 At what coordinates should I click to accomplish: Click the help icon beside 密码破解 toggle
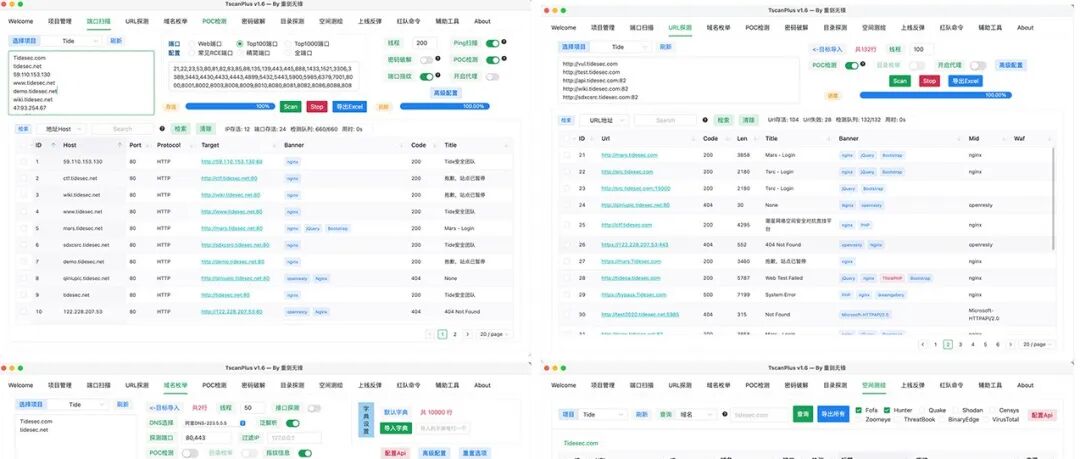point(438,58)
